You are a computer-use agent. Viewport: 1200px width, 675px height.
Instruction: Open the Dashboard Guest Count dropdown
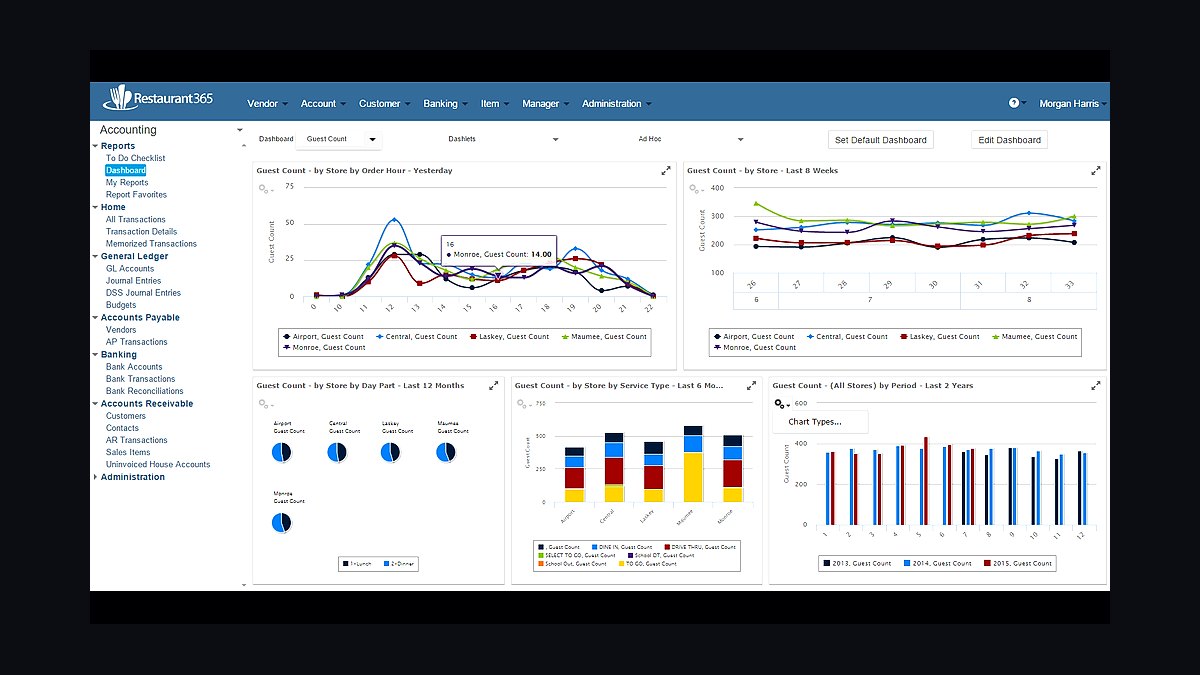pos(339,140)
